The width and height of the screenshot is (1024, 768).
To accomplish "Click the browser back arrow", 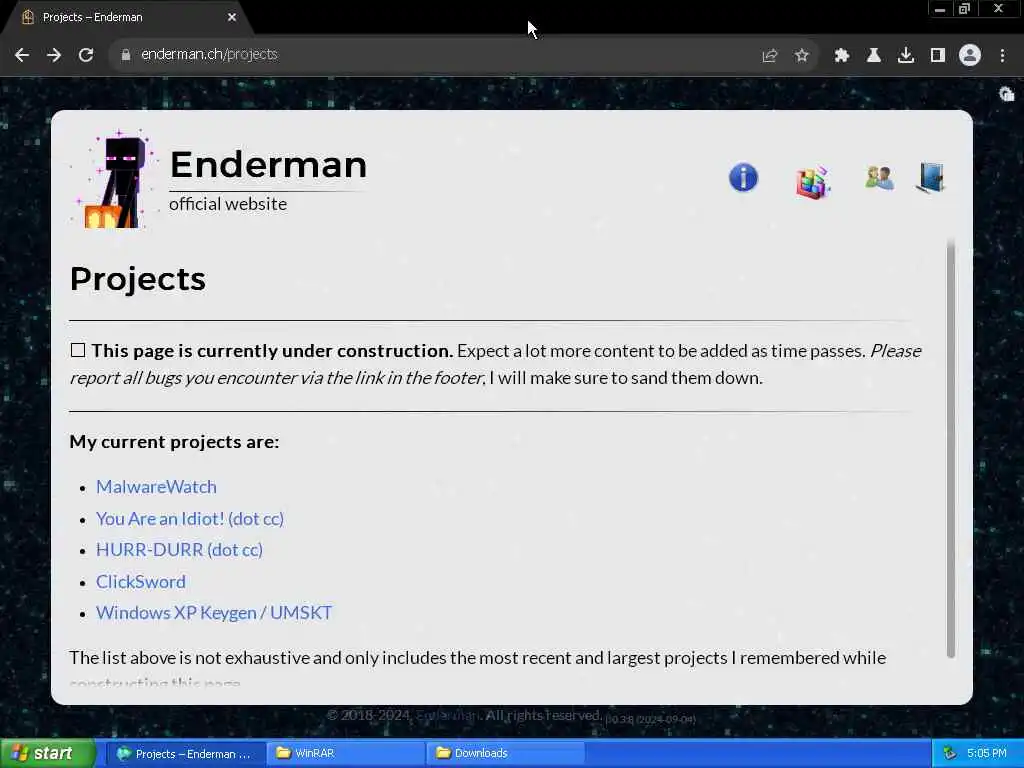I will click(22, 55).
